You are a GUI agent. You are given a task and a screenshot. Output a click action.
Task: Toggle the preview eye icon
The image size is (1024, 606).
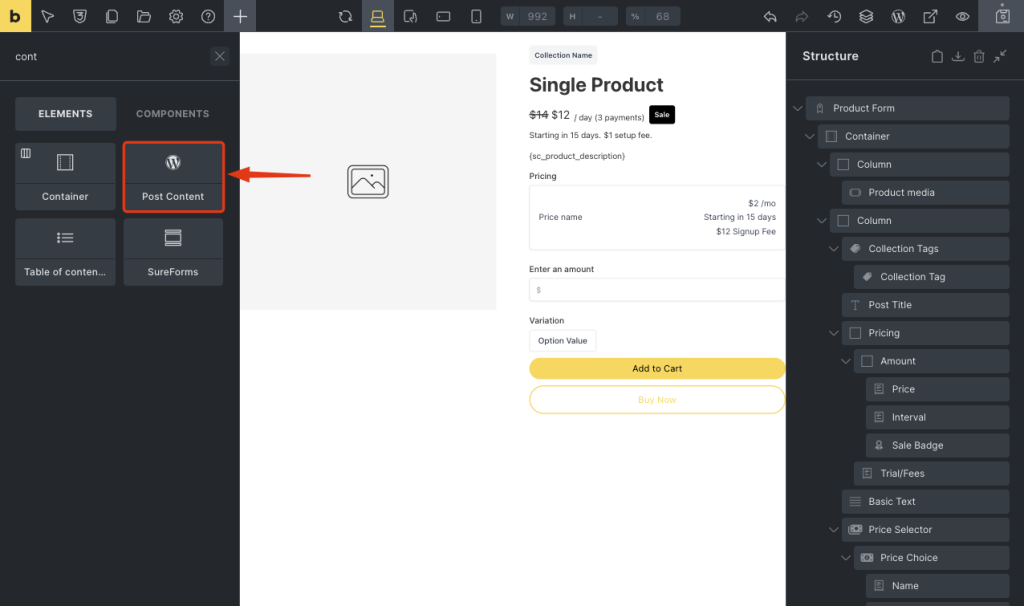click(x=962, y=16)
